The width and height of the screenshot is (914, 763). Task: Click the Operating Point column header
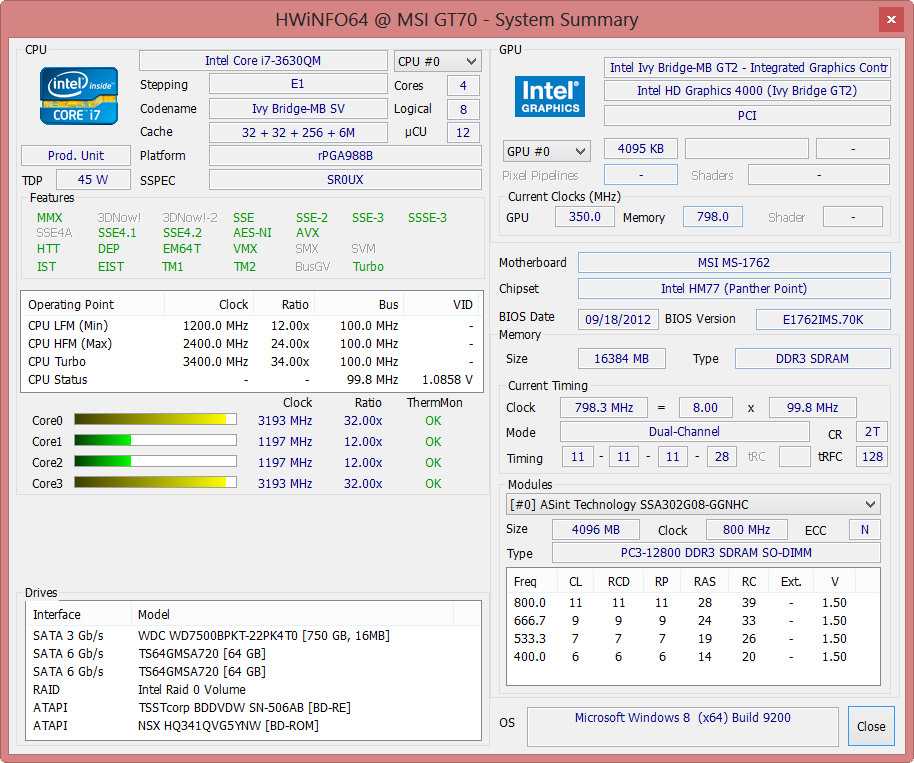[93, 304]
